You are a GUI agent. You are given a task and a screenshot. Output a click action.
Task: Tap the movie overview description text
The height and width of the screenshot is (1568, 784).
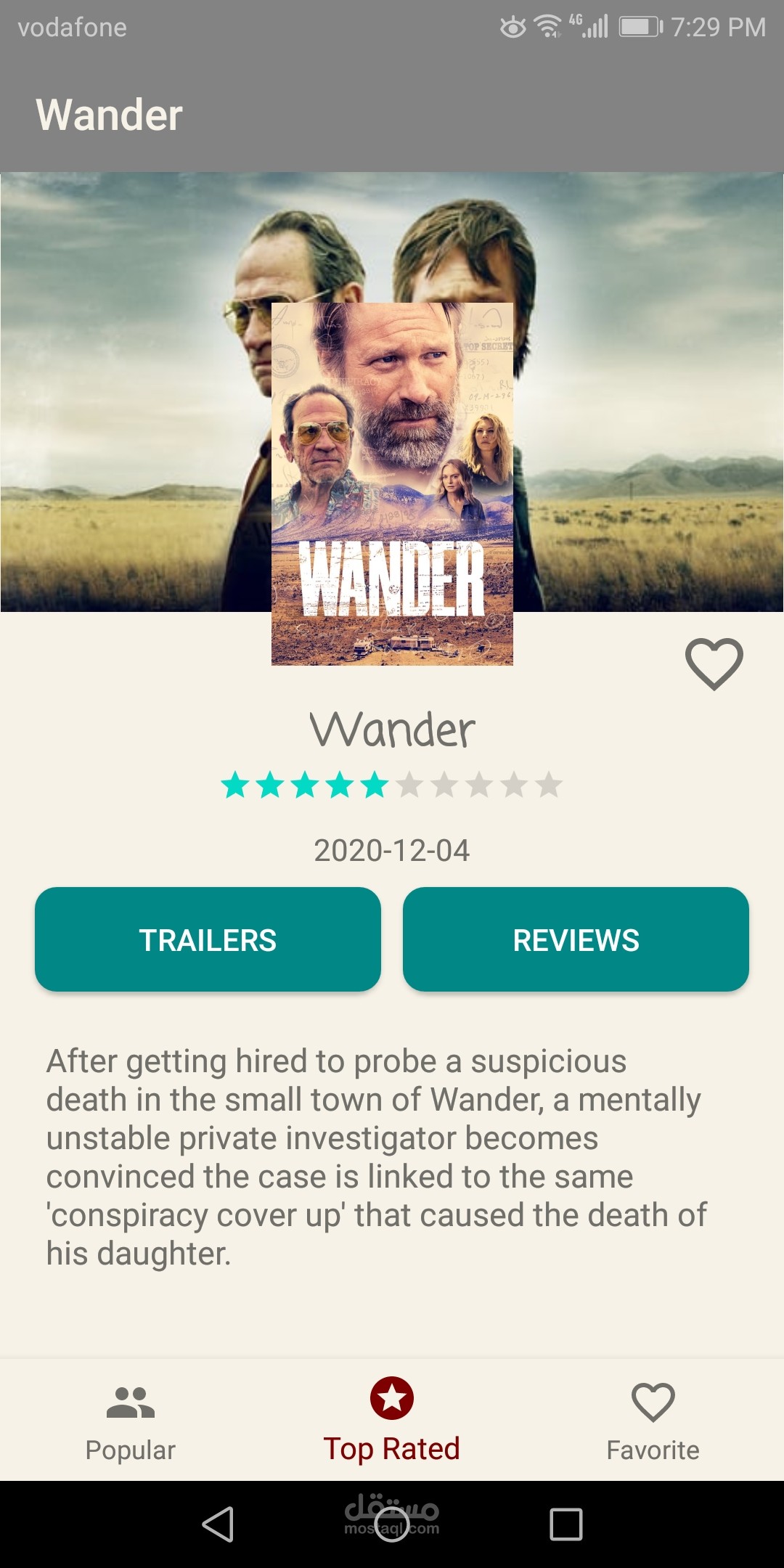pyautogui.click(x=376, y=1157)
